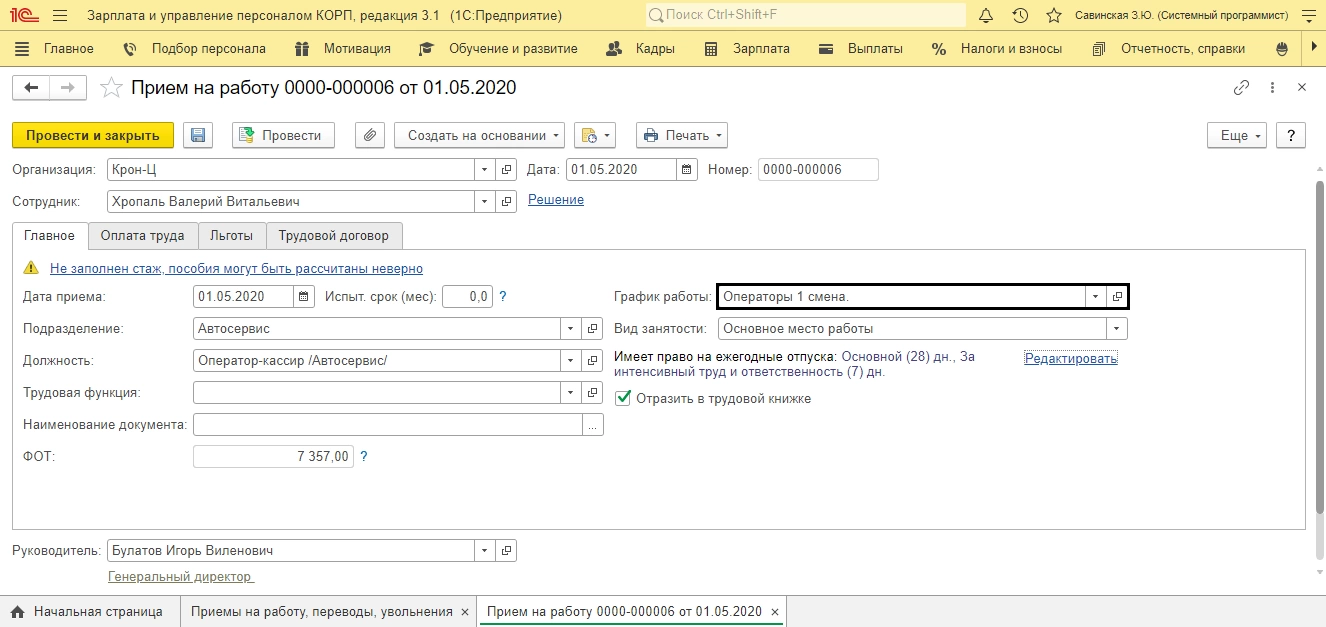The image size is (1326, 627).
Task: Expand Руководитель dropdown list
Action: click(485, 550)
